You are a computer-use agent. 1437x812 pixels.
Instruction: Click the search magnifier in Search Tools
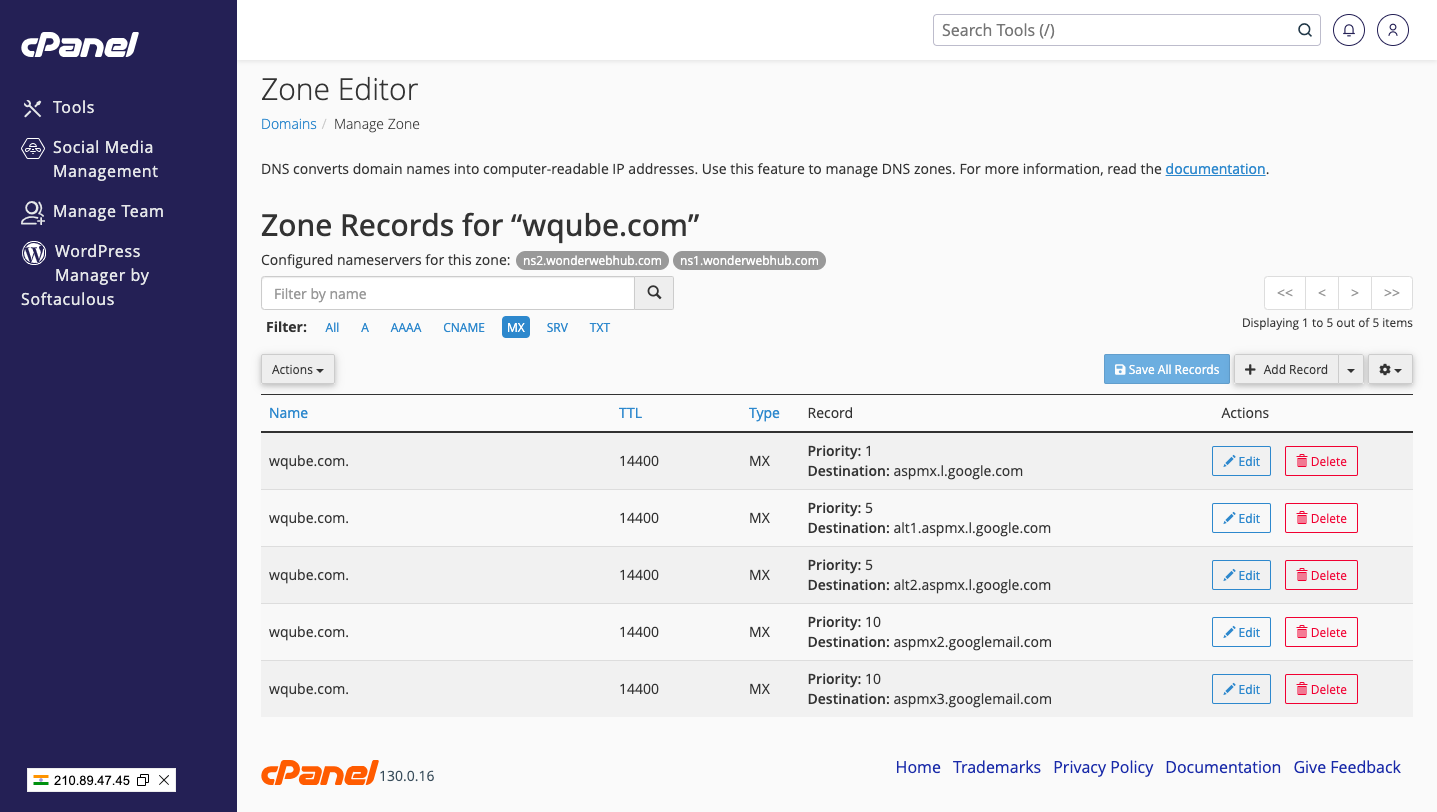(1305, 30)
